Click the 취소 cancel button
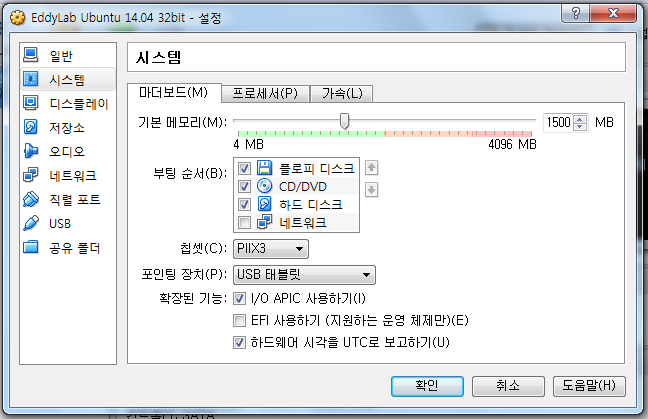 [508, 386]
